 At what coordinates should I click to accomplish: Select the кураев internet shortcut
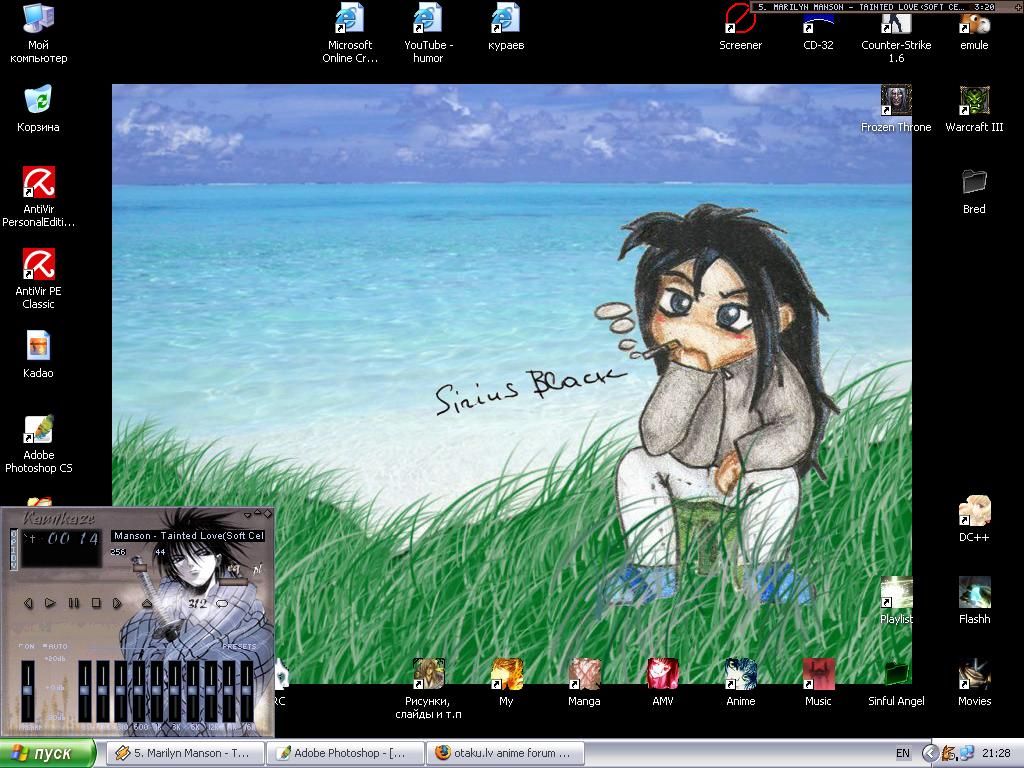coord(506,27)
